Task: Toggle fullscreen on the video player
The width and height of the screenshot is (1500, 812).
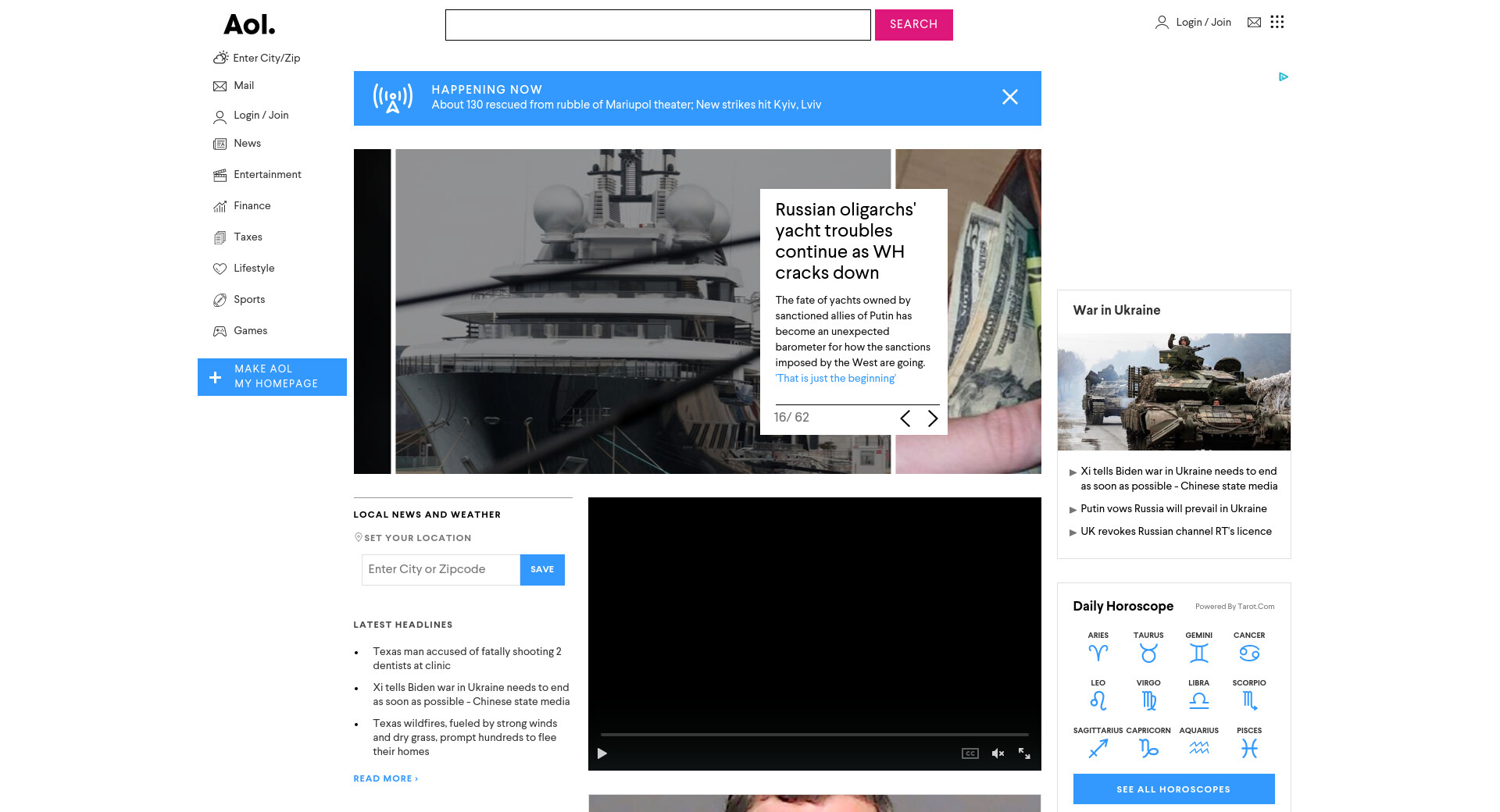Action: pyautogui.click(x=1024, y=753)
